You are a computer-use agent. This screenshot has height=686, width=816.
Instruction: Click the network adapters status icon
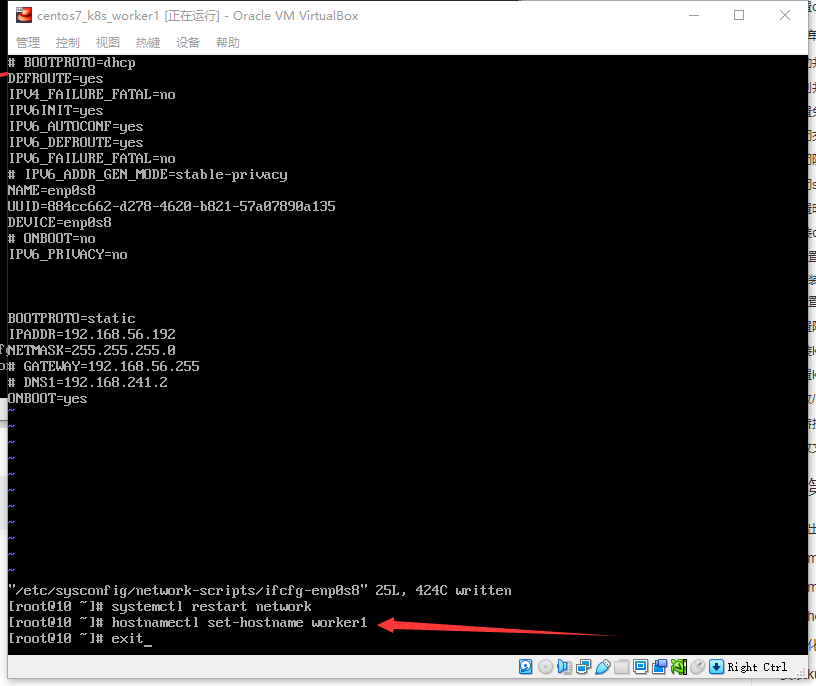(583, 667)
